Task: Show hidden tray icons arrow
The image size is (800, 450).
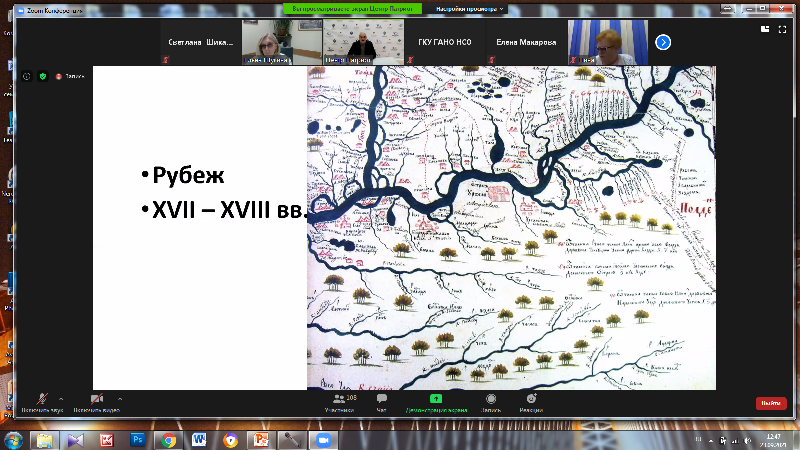Action: tap(711, 440)
